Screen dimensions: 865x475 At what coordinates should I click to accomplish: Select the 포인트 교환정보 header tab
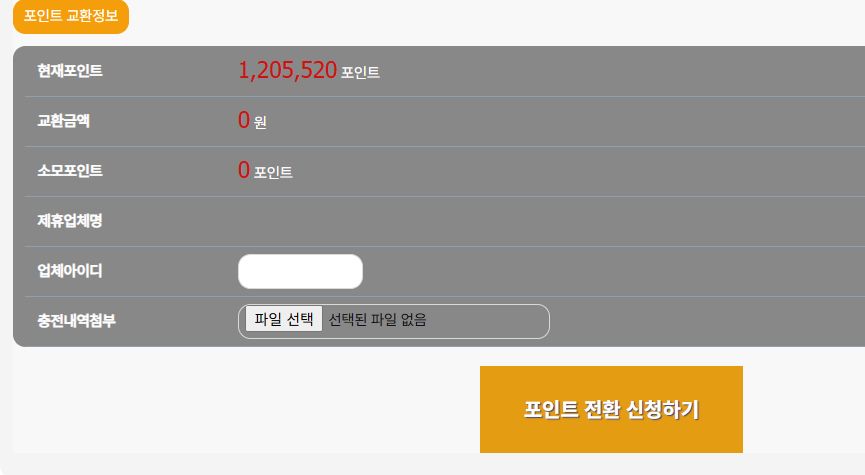tap(70, 17)
